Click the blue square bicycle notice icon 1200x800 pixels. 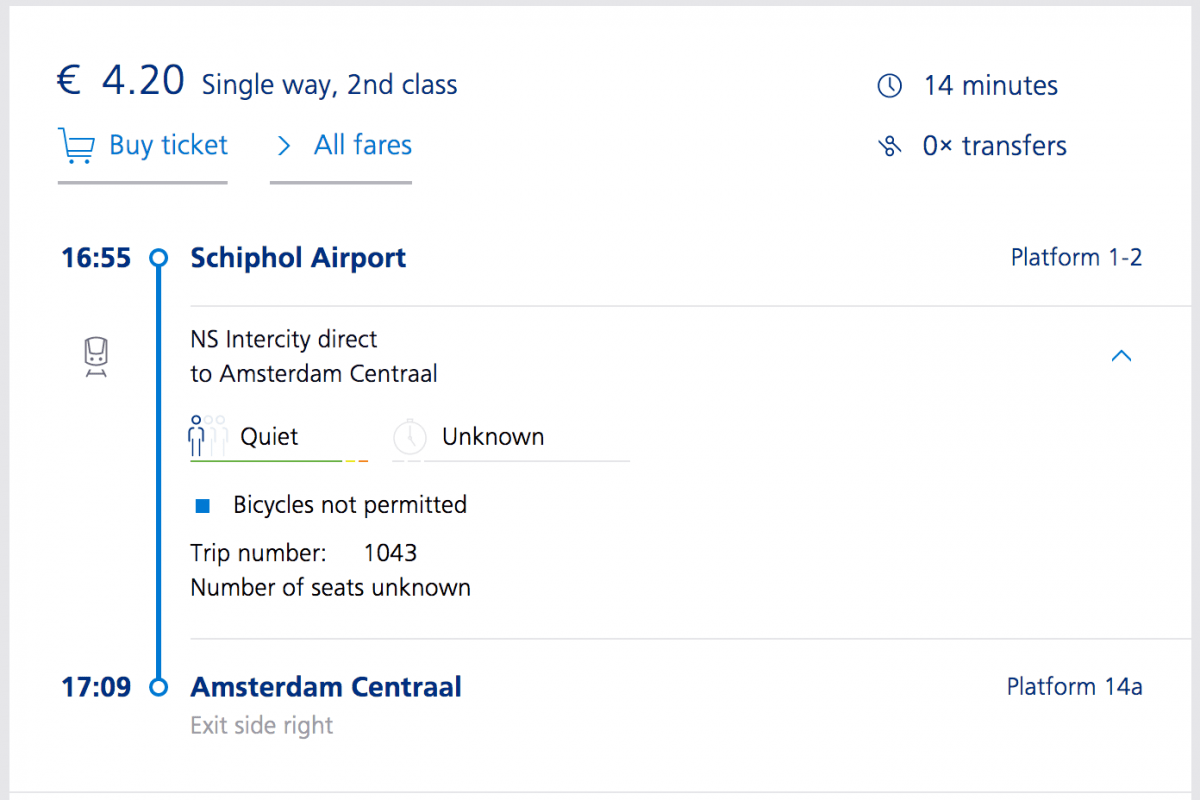pos(203,506)
